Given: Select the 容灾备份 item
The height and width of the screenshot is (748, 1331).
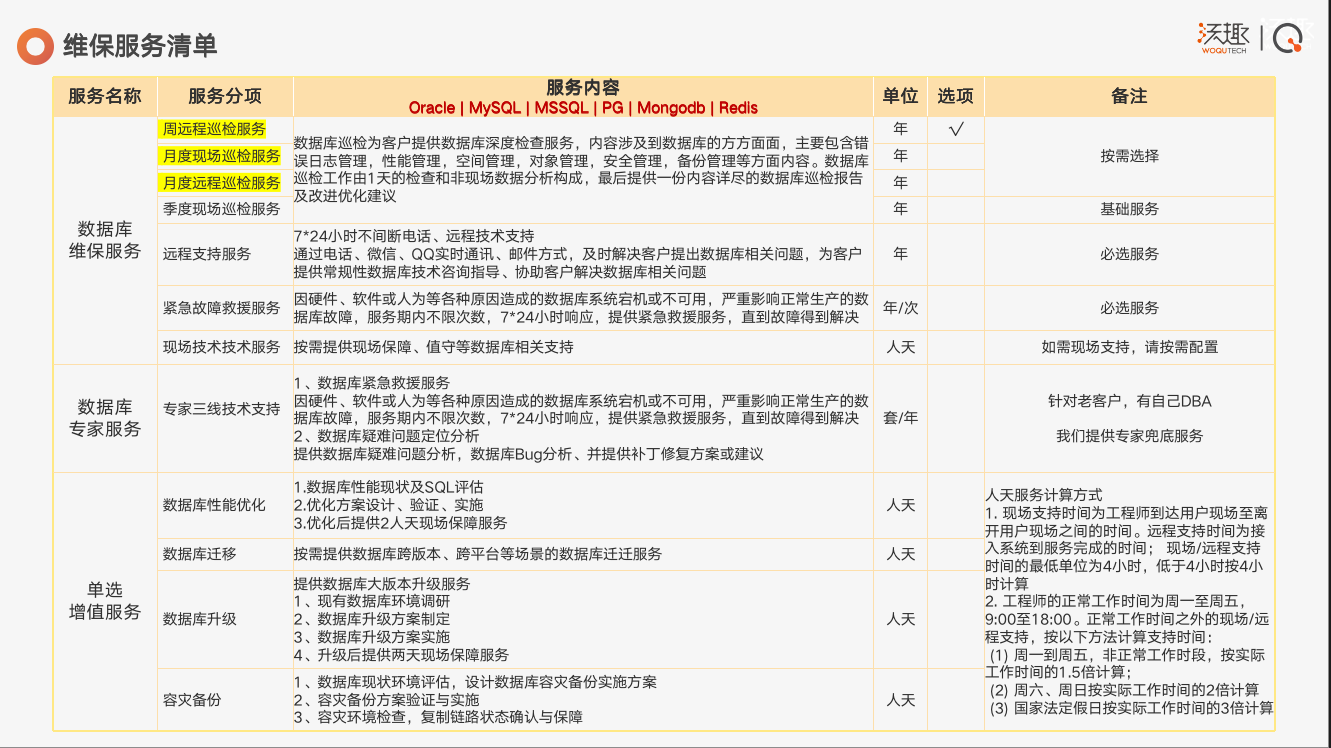Looking at the screenshot, I should [192, 700].
